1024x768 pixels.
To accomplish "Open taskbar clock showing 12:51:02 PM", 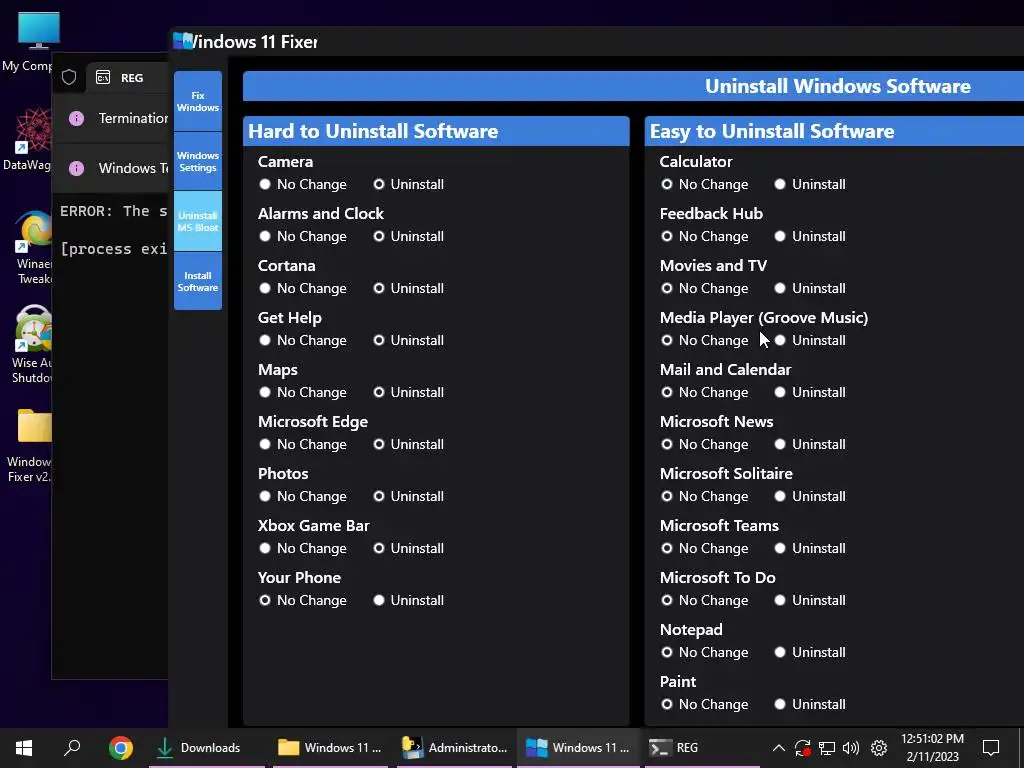I will click(x=932, y=748).
